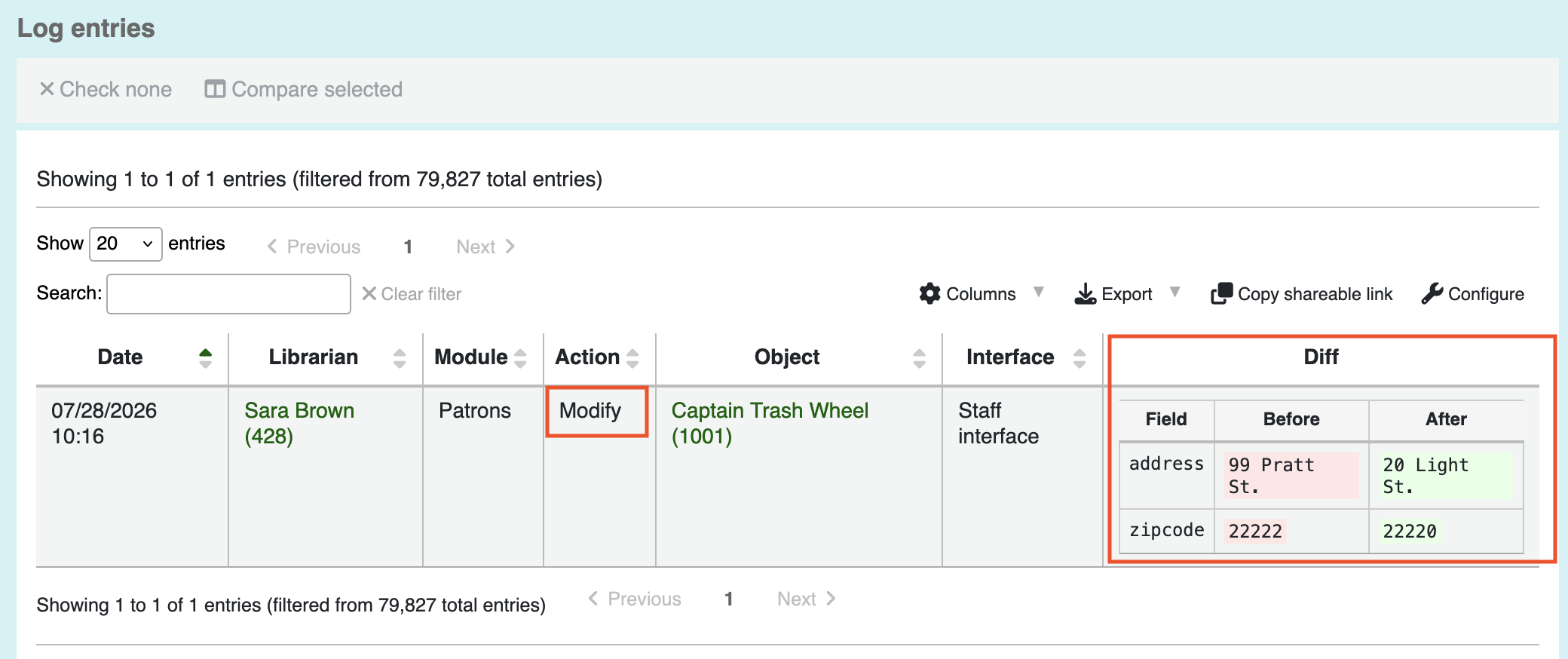Image resolution: width=1568 pixels, height=659 pixels.
Task: Click the Search input field
Action: pos(228,293)
